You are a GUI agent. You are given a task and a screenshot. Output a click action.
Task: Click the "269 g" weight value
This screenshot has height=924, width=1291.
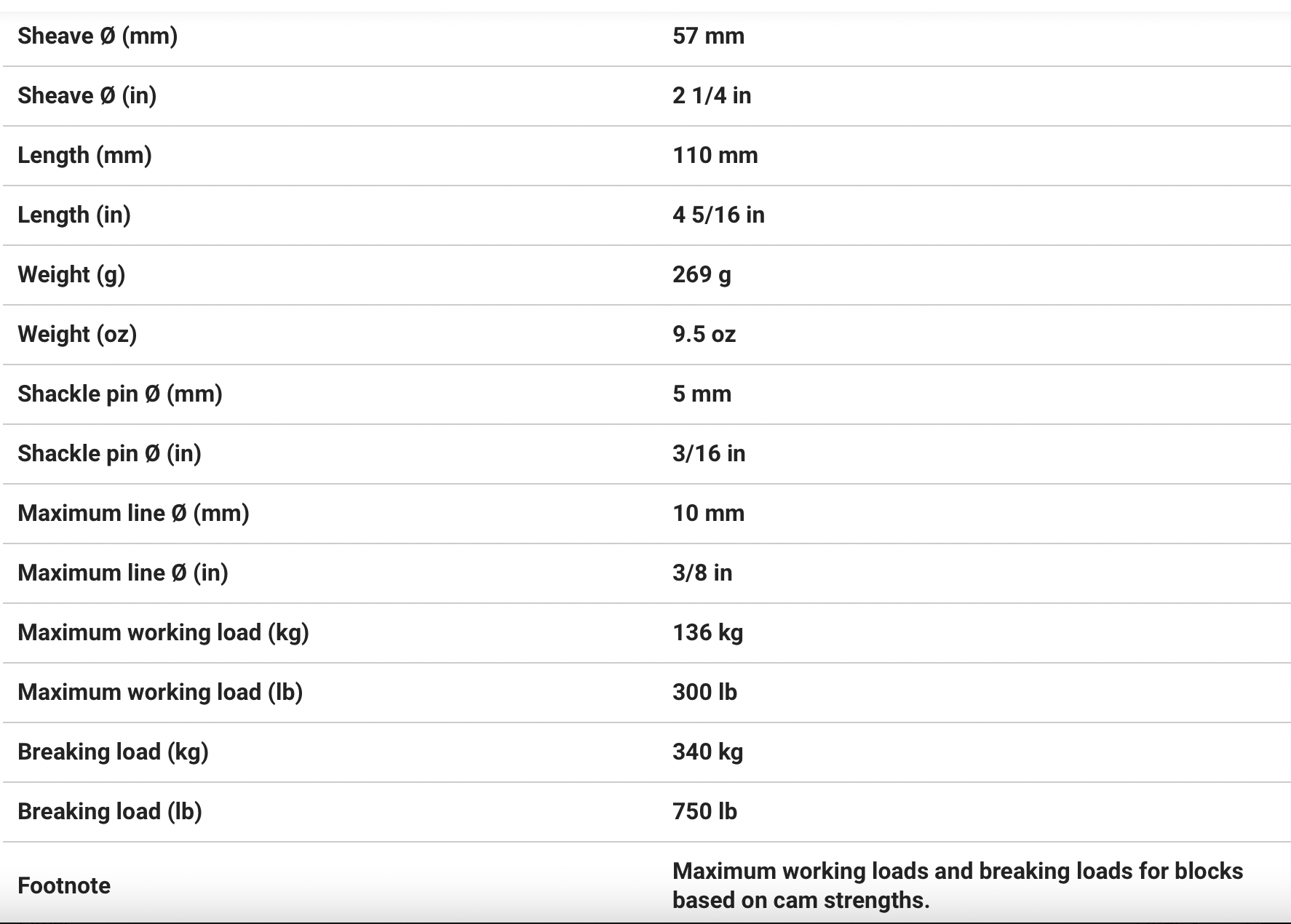pyautogui.click(x=702, y=274)
